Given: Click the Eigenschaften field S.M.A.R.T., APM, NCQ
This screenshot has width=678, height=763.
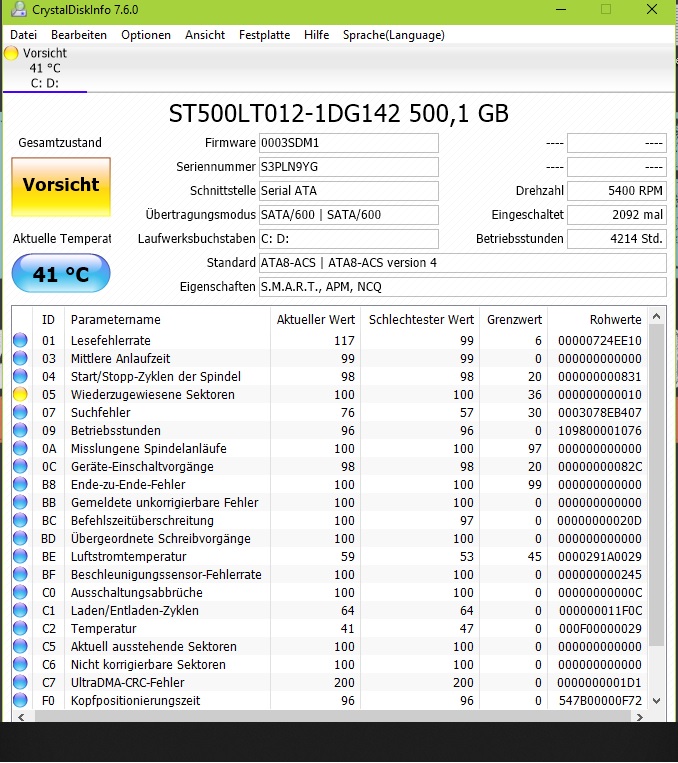Looking at the screenshot, I should [462, 287].
